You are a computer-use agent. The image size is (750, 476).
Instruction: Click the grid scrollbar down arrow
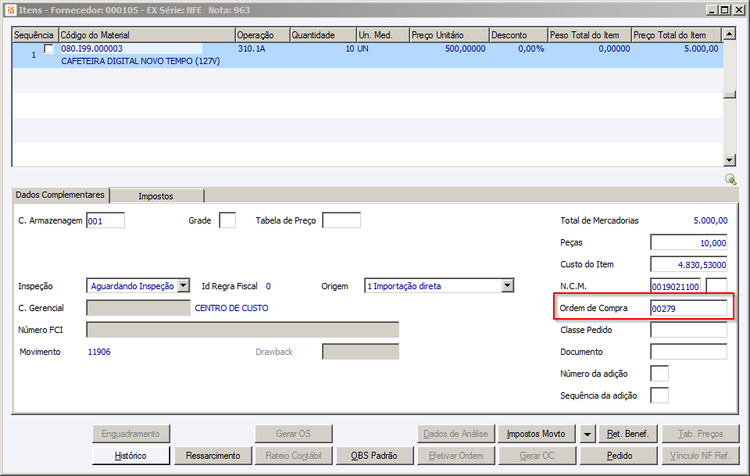(729, 160)
